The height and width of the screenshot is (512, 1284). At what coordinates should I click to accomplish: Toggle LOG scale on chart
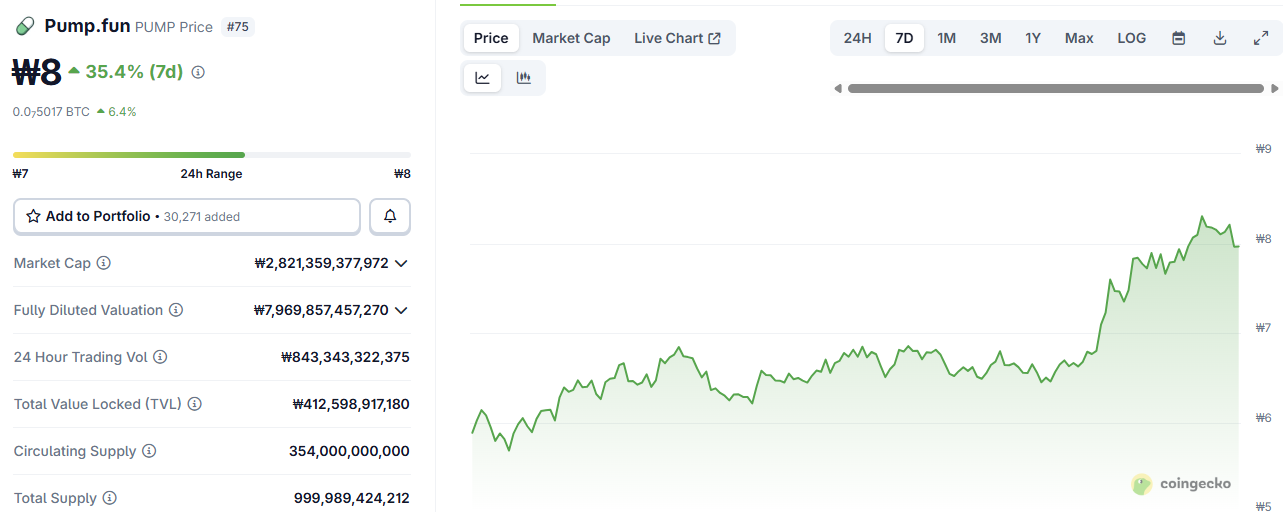coord(1132,38)
